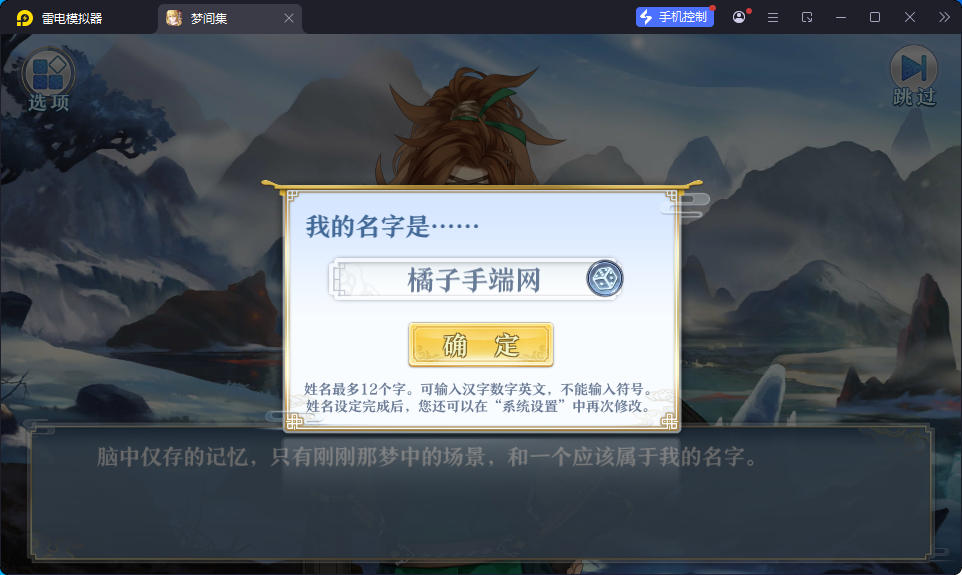The height and width of the screenshot is (575, 962).
Task: Go to the 雷电模拟器 home tab
Action: pos(60,18)
